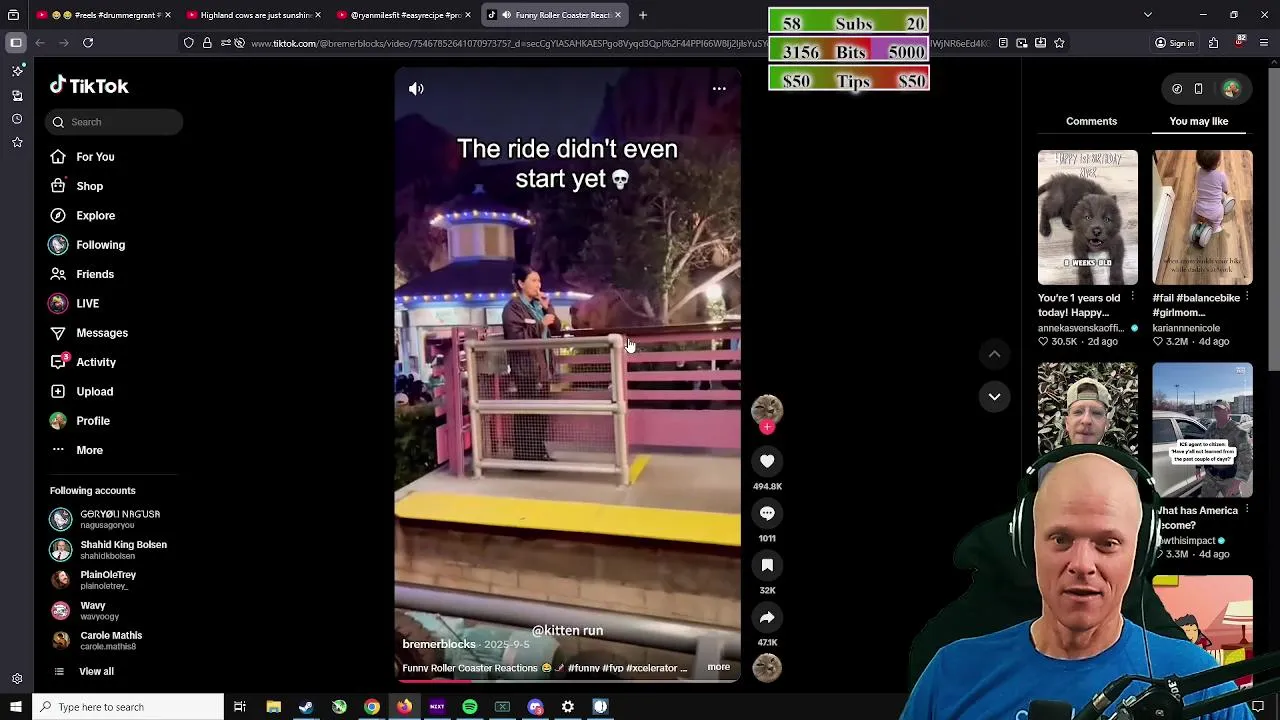Open the Upload page
1280x720 pixels.
coord(82,392)
